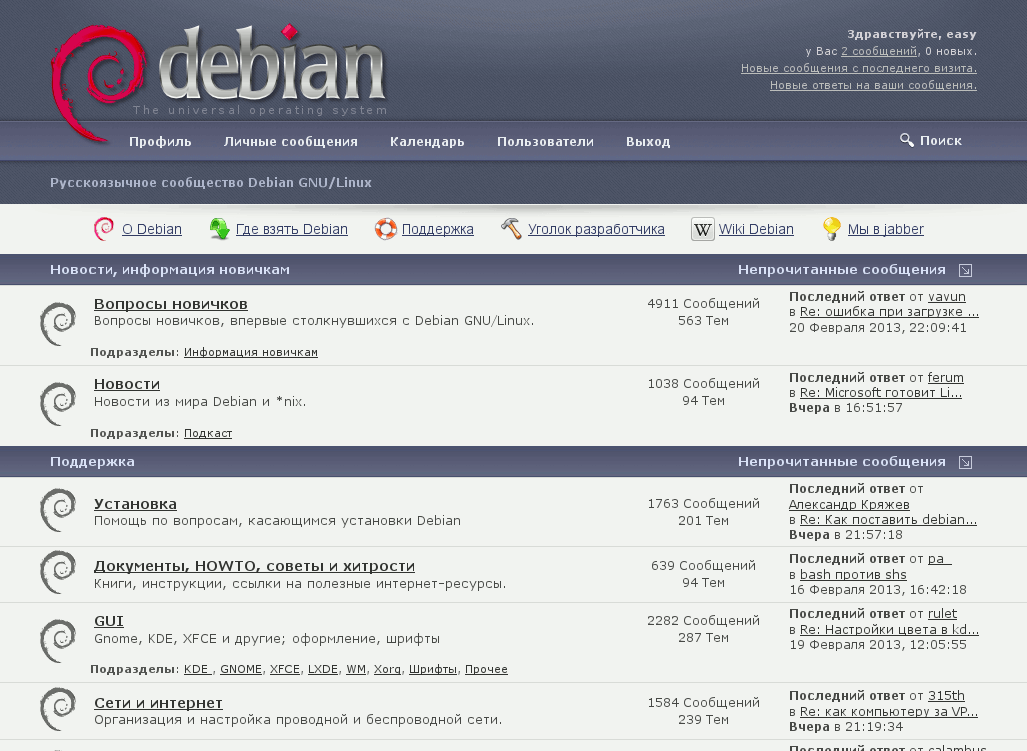Open user rulet's profile link

tap(942, 614)
